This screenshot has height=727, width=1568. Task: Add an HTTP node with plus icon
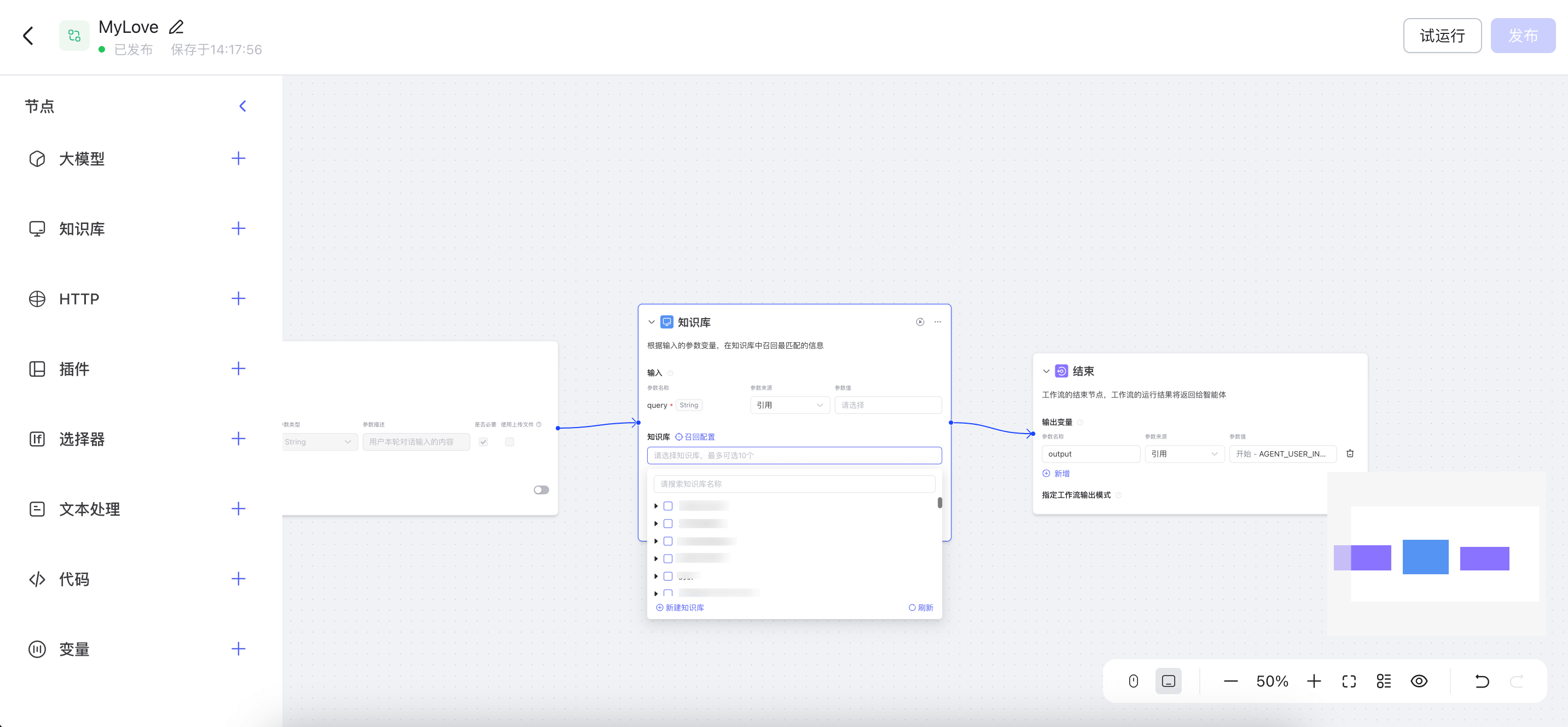point(238,298)
